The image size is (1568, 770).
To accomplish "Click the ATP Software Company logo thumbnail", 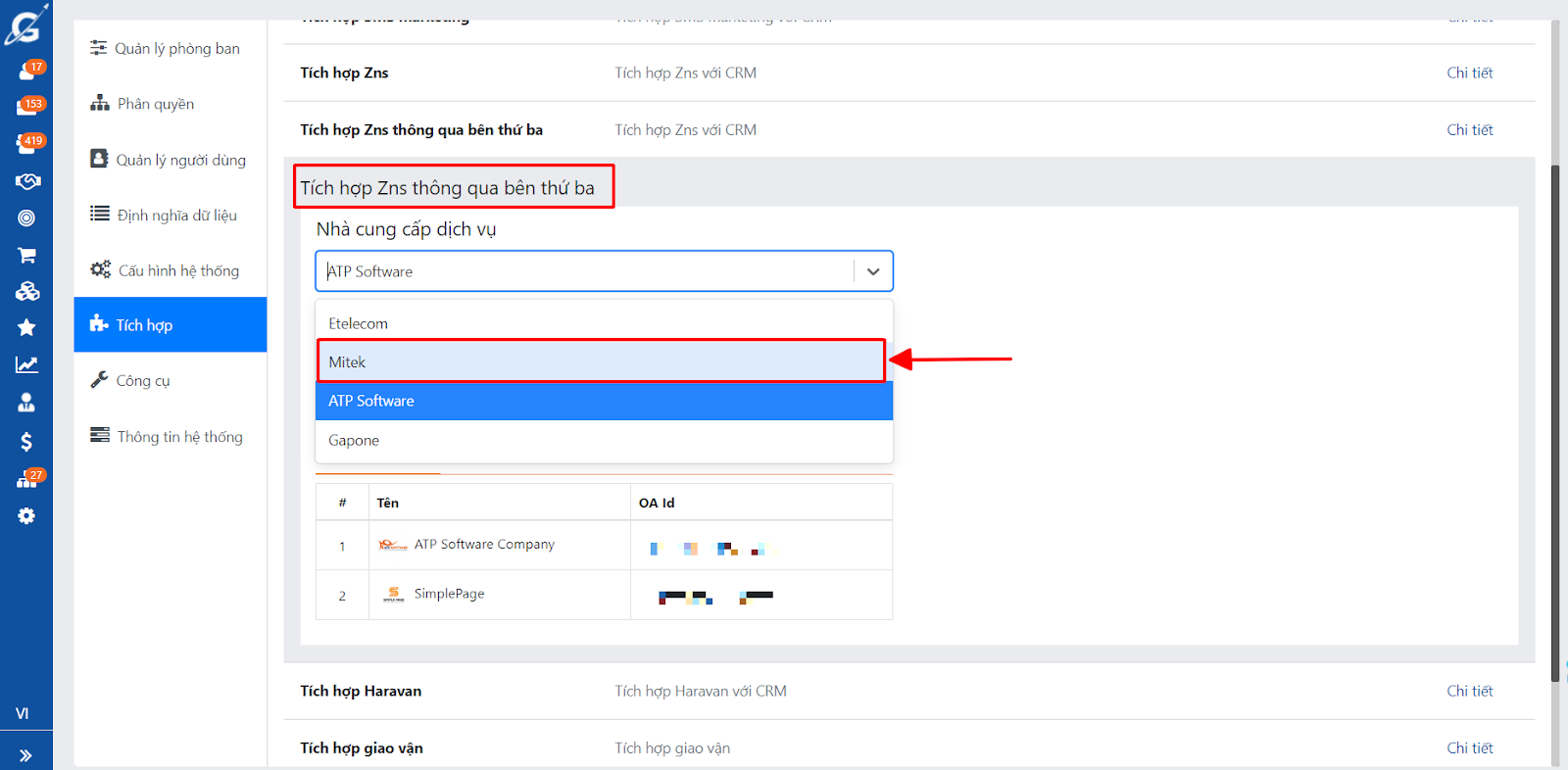I will click(393, 545).
